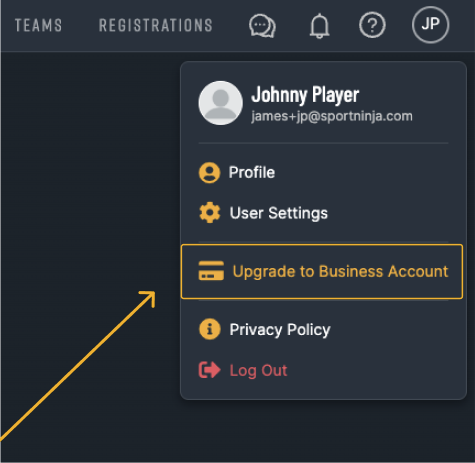Click the james+jp@sportninja.com email text
Screen dimensions: 475x463
click(x=332, y=116)
